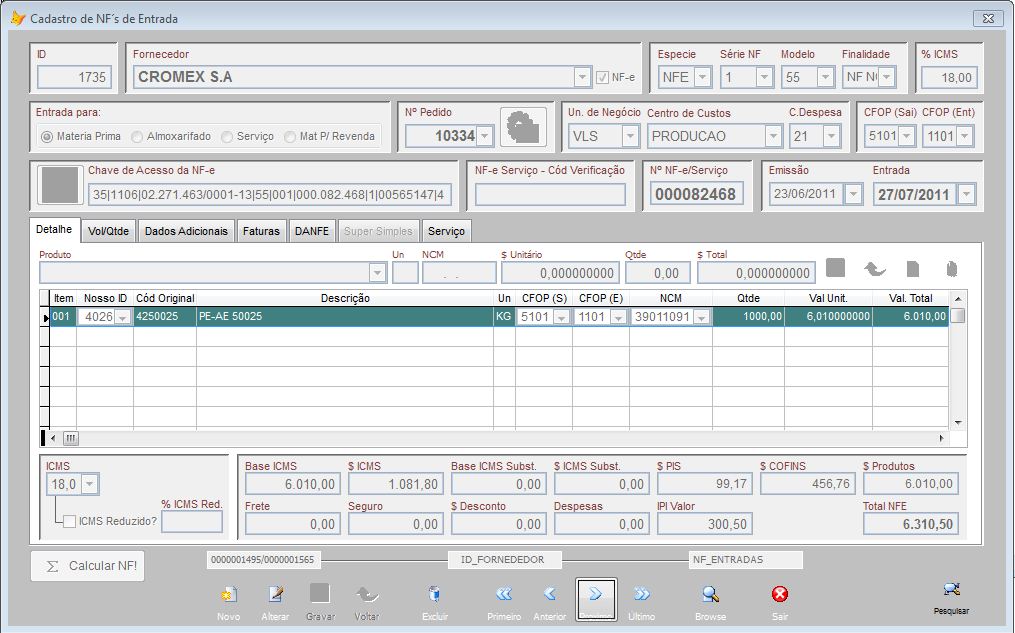The image size is (1015, 633).
Task: Go to Primeiro record
Action: click(x=504, y=594)
